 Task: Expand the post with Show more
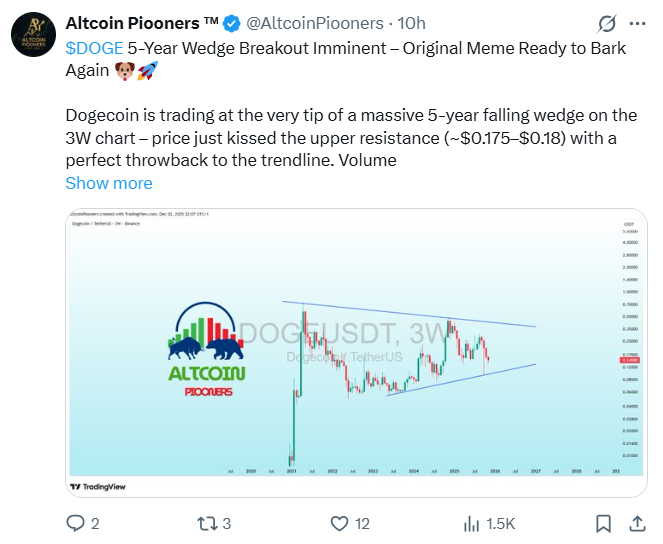point(109,183)
